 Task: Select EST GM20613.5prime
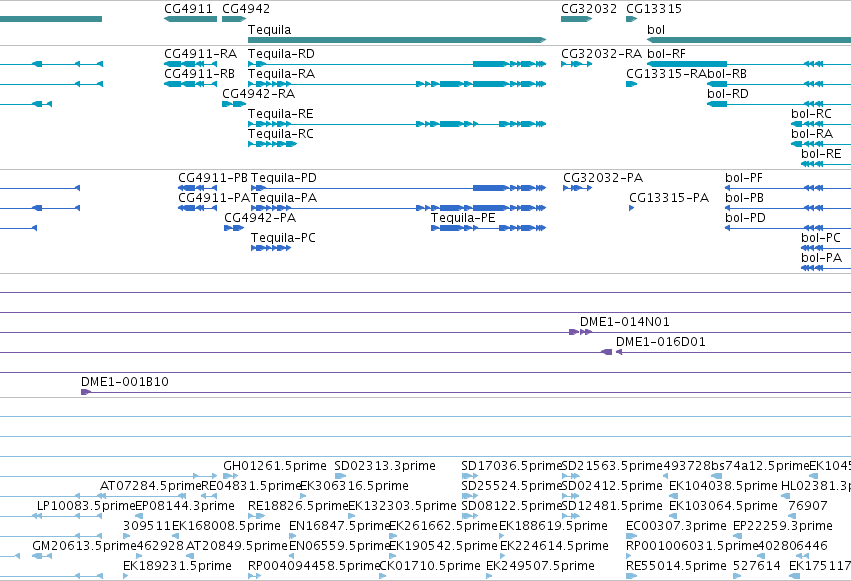[x=84, y=546]
